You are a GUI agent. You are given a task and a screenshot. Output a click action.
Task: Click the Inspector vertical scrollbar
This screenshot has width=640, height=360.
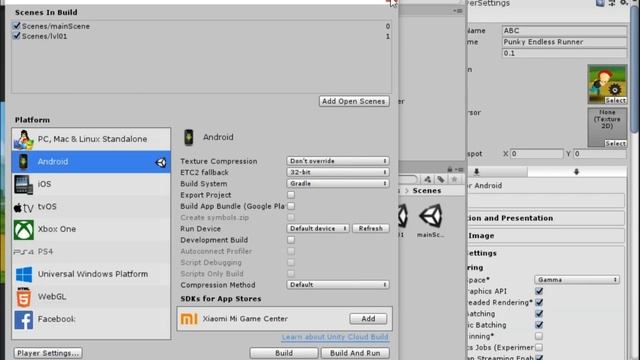tap(635, 69)
